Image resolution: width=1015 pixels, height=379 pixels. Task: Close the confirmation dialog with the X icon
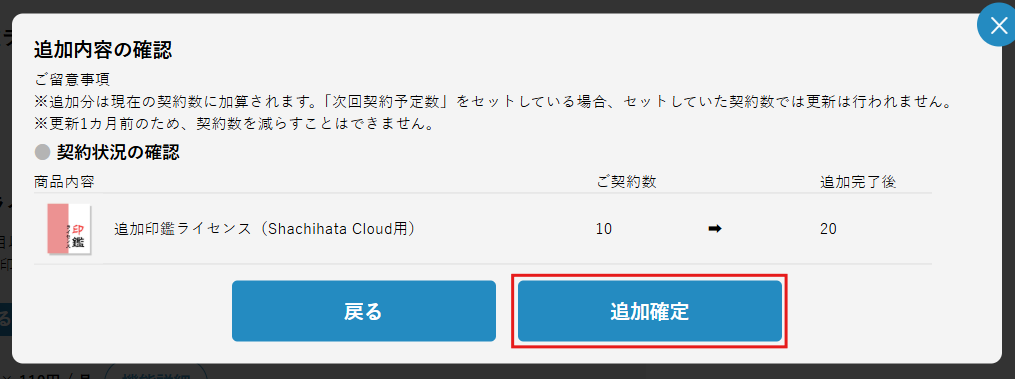(x=997, y=28)
